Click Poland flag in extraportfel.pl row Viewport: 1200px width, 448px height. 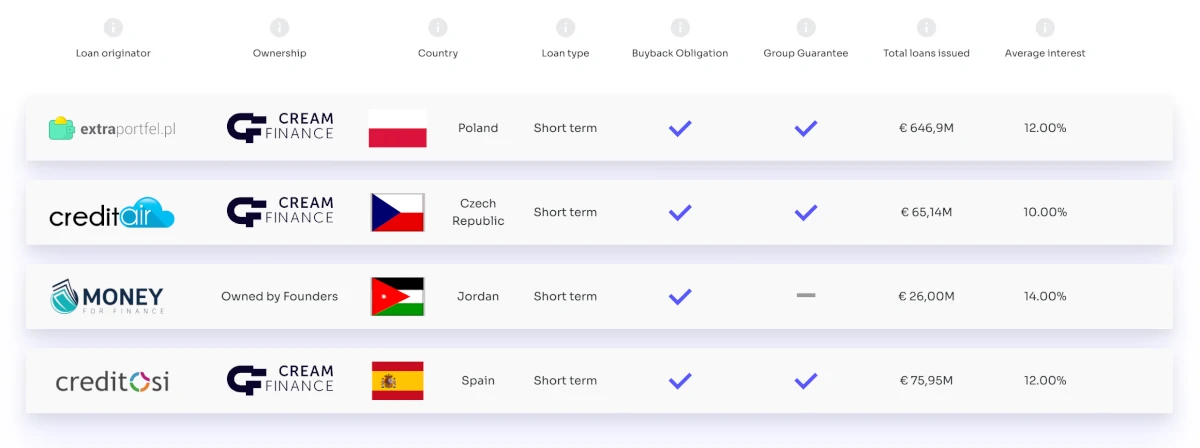(398, 128)
